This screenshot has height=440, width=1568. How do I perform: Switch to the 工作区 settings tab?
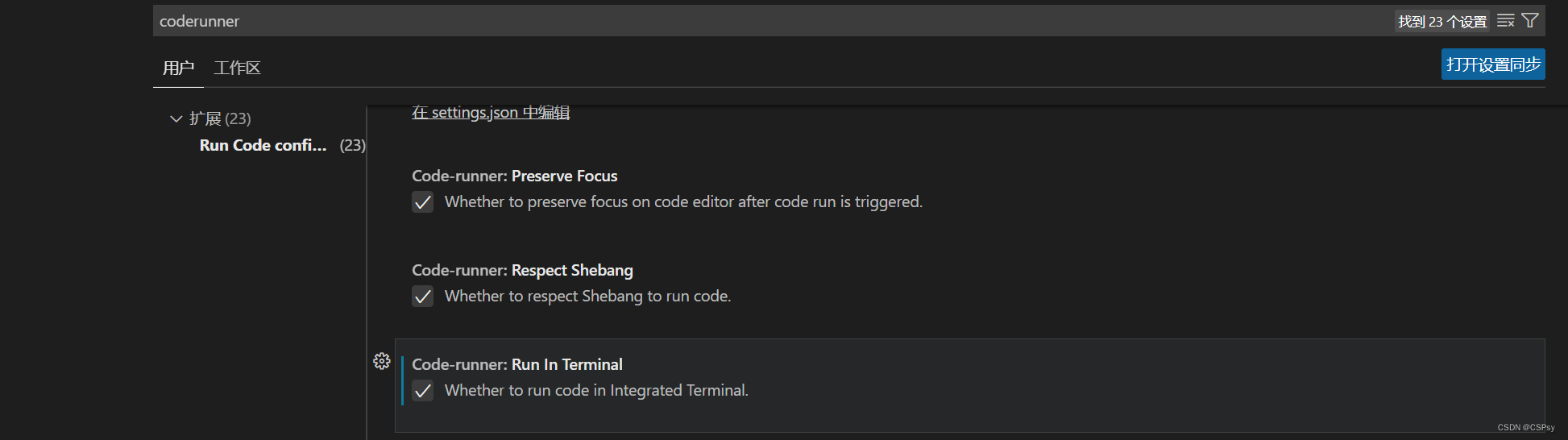[238, 68]
